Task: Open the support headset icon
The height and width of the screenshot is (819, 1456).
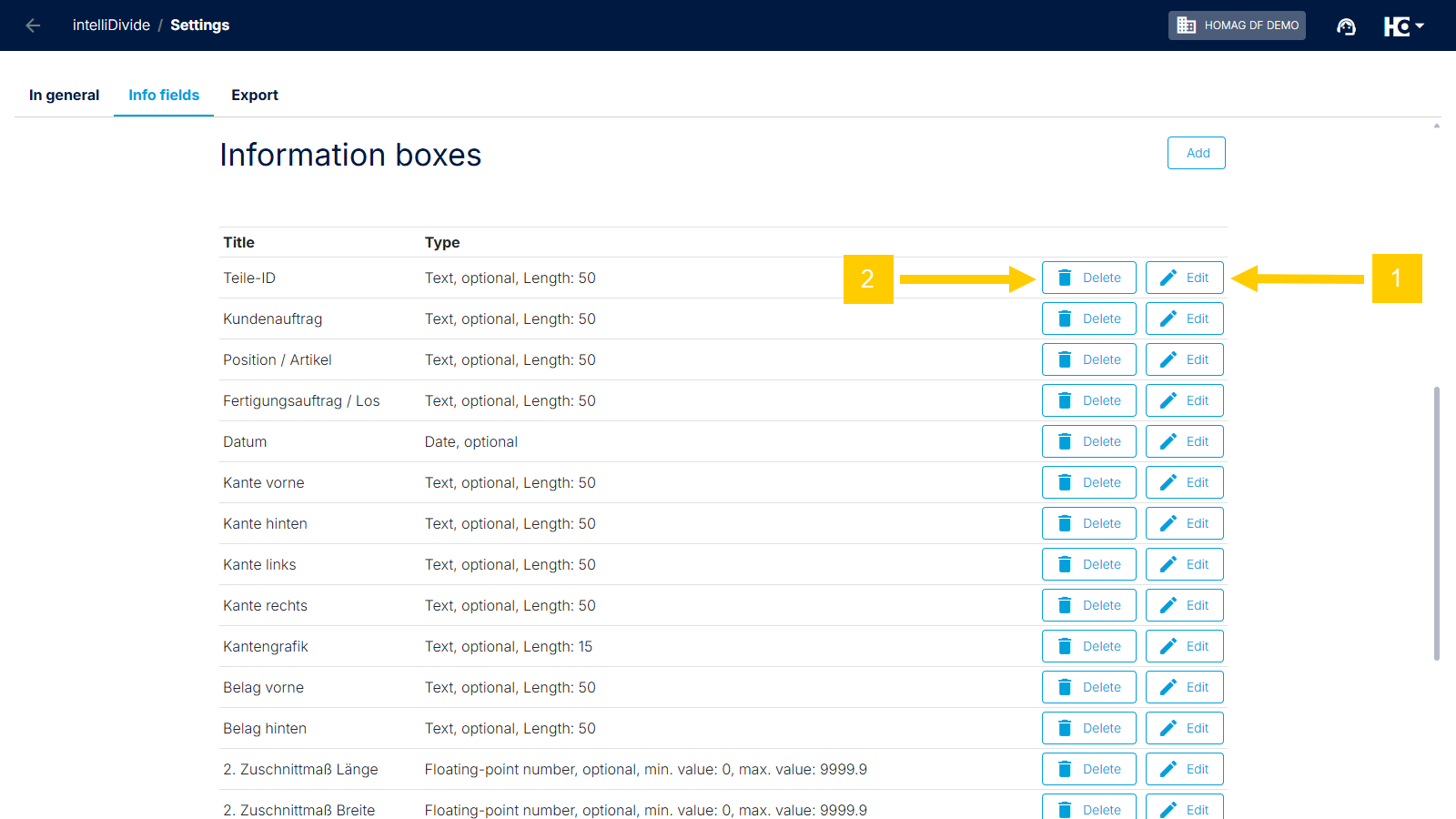Action: 1346,26
